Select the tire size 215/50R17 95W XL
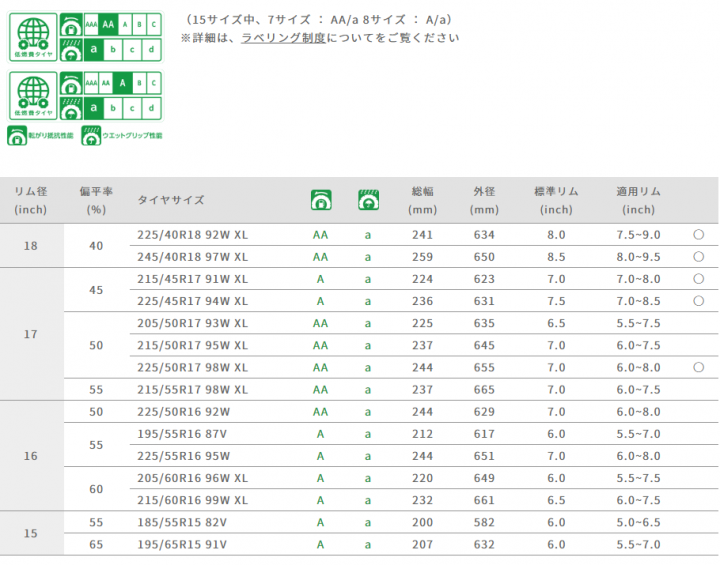 [192, 345]
